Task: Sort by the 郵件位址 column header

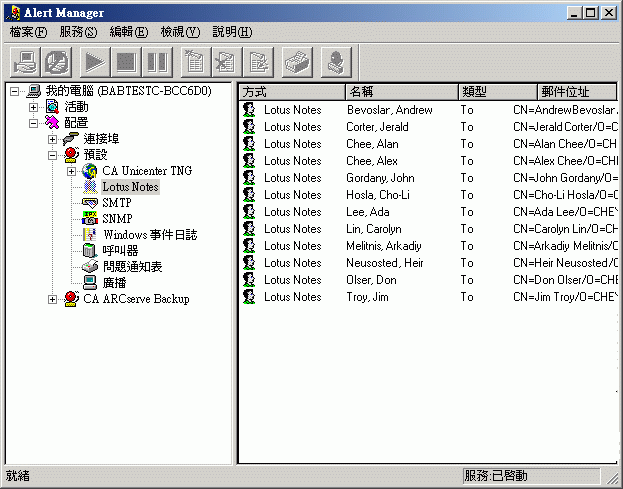Action: click(577, 92)
